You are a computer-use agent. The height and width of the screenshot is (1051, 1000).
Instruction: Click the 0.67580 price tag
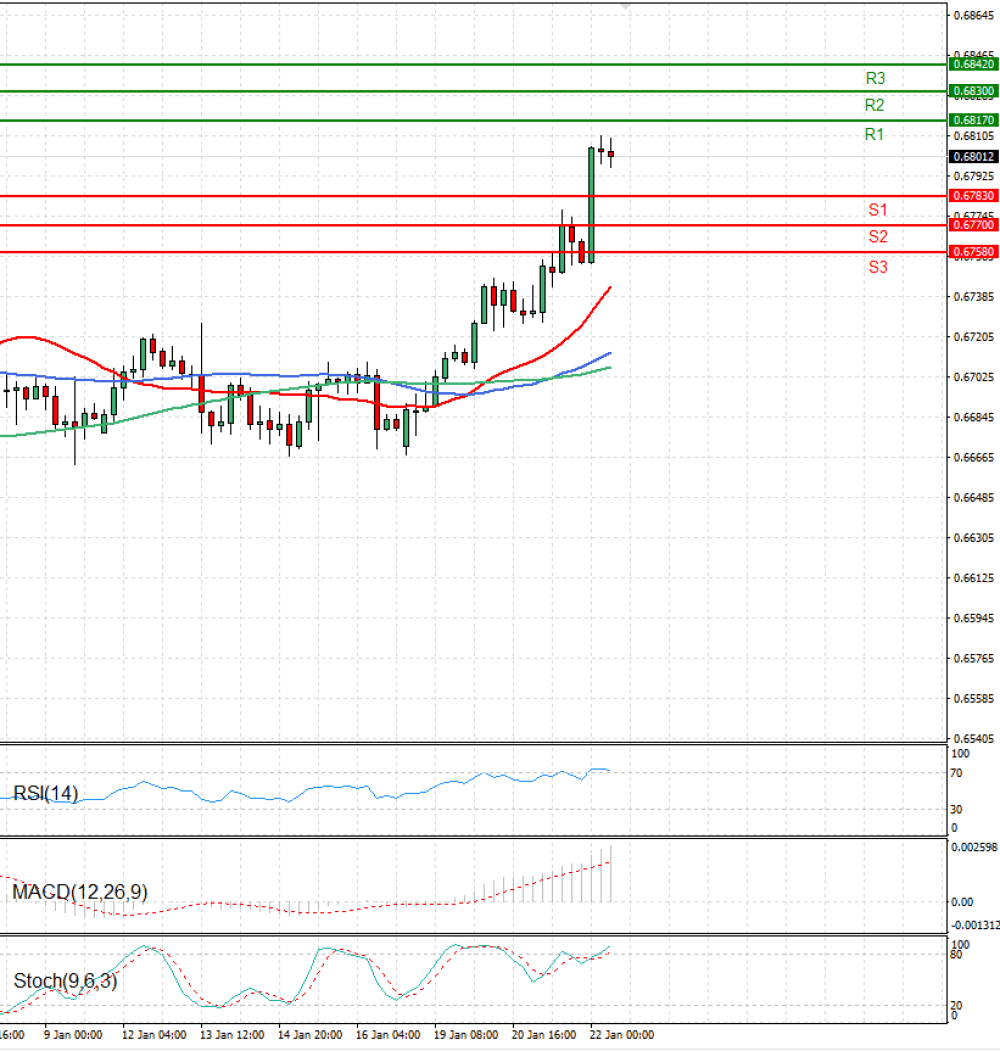click(x=976, y=251)
